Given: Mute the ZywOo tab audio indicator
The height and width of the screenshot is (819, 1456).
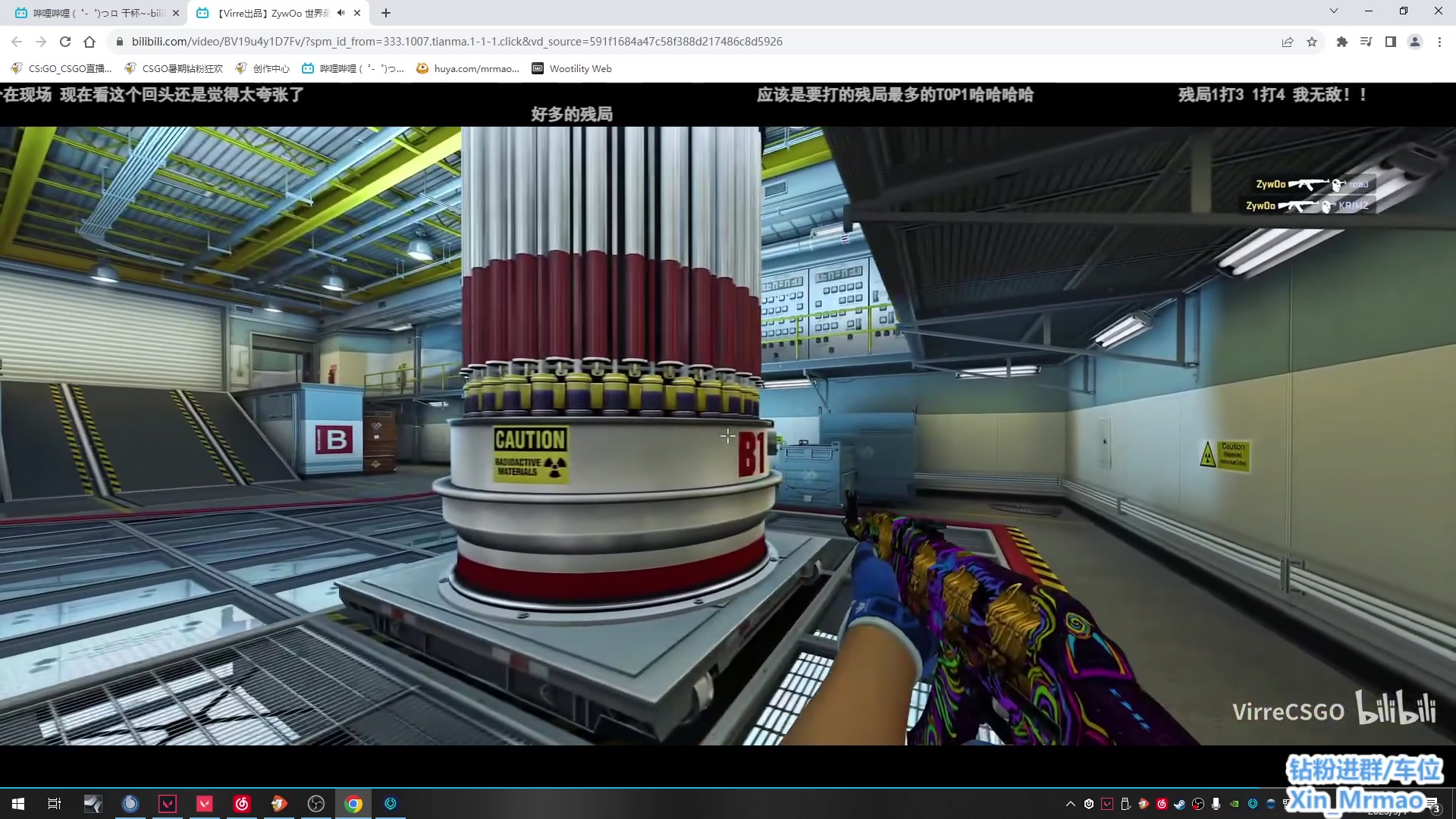Looking at the screenshot, I should [x=341, y=13].
